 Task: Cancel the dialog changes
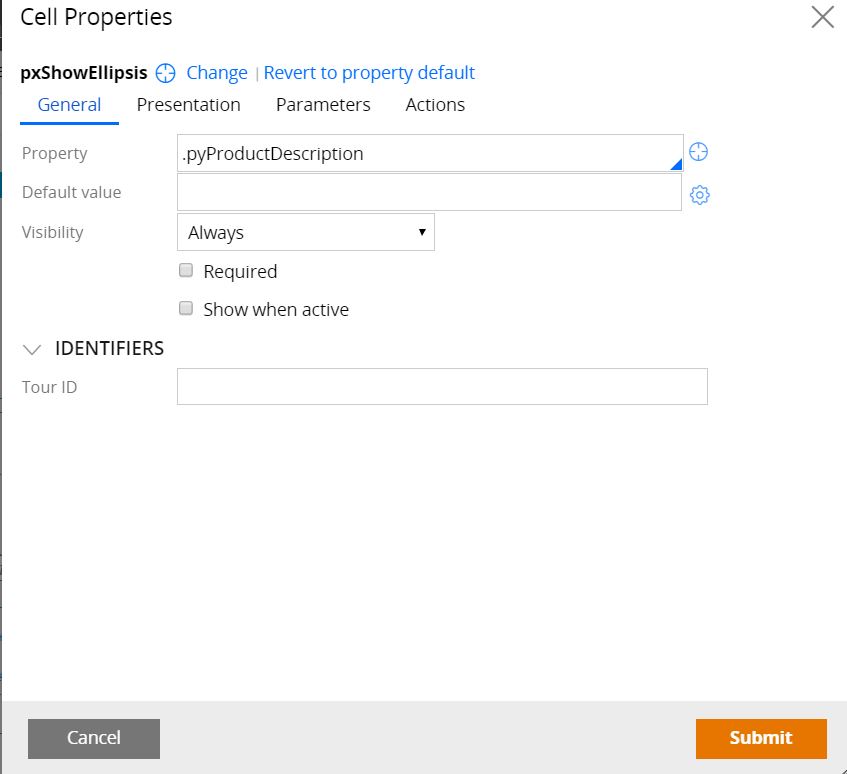(x=94, y=738)
